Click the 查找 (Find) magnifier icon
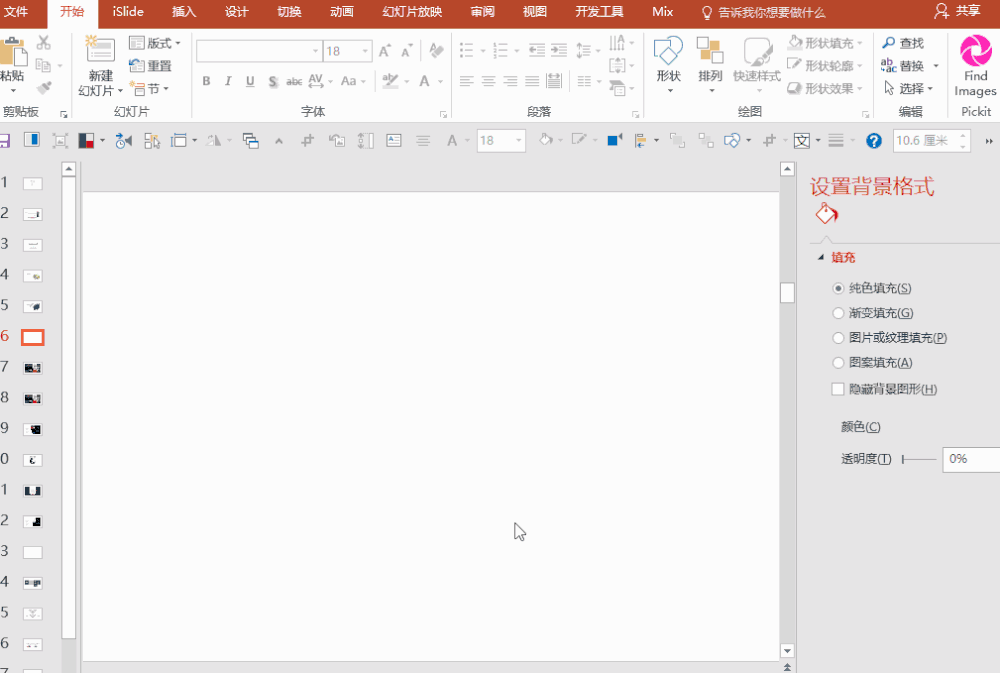 tap(888, 43)
